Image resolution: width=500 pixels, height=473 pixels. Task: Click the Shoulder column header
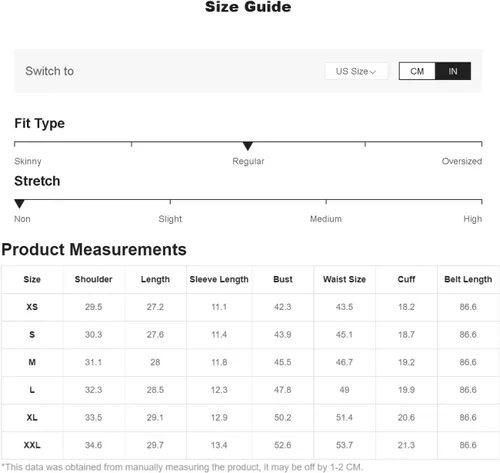[x=93, y=279]
